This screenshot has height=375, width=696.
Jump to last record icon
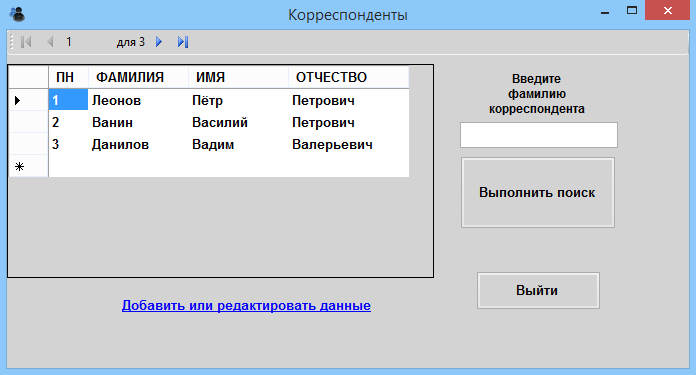[183, 42]
